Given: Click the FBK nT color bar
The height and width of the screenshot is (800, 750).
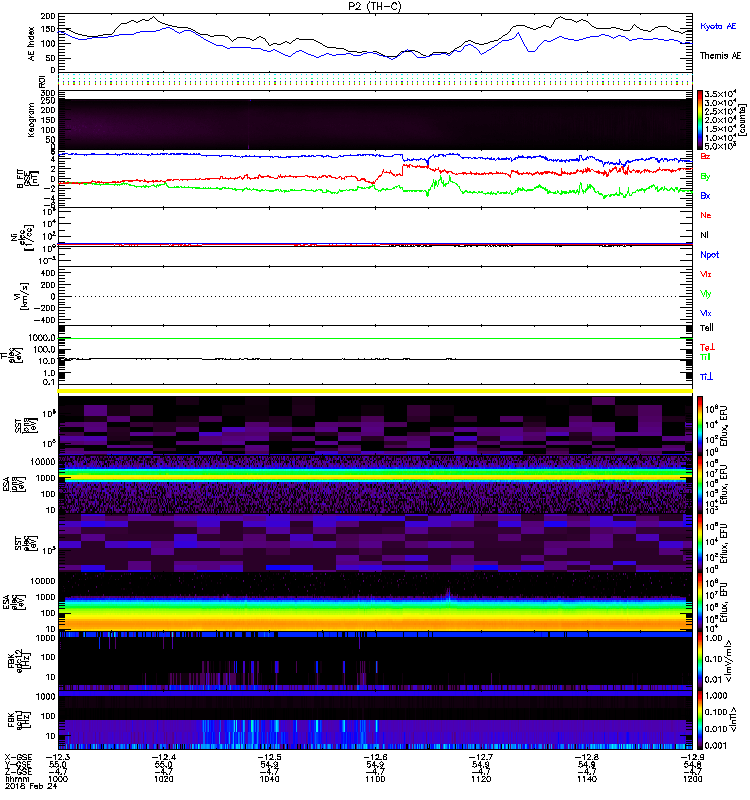Looking at the screenshot, I should pos(700,720).
